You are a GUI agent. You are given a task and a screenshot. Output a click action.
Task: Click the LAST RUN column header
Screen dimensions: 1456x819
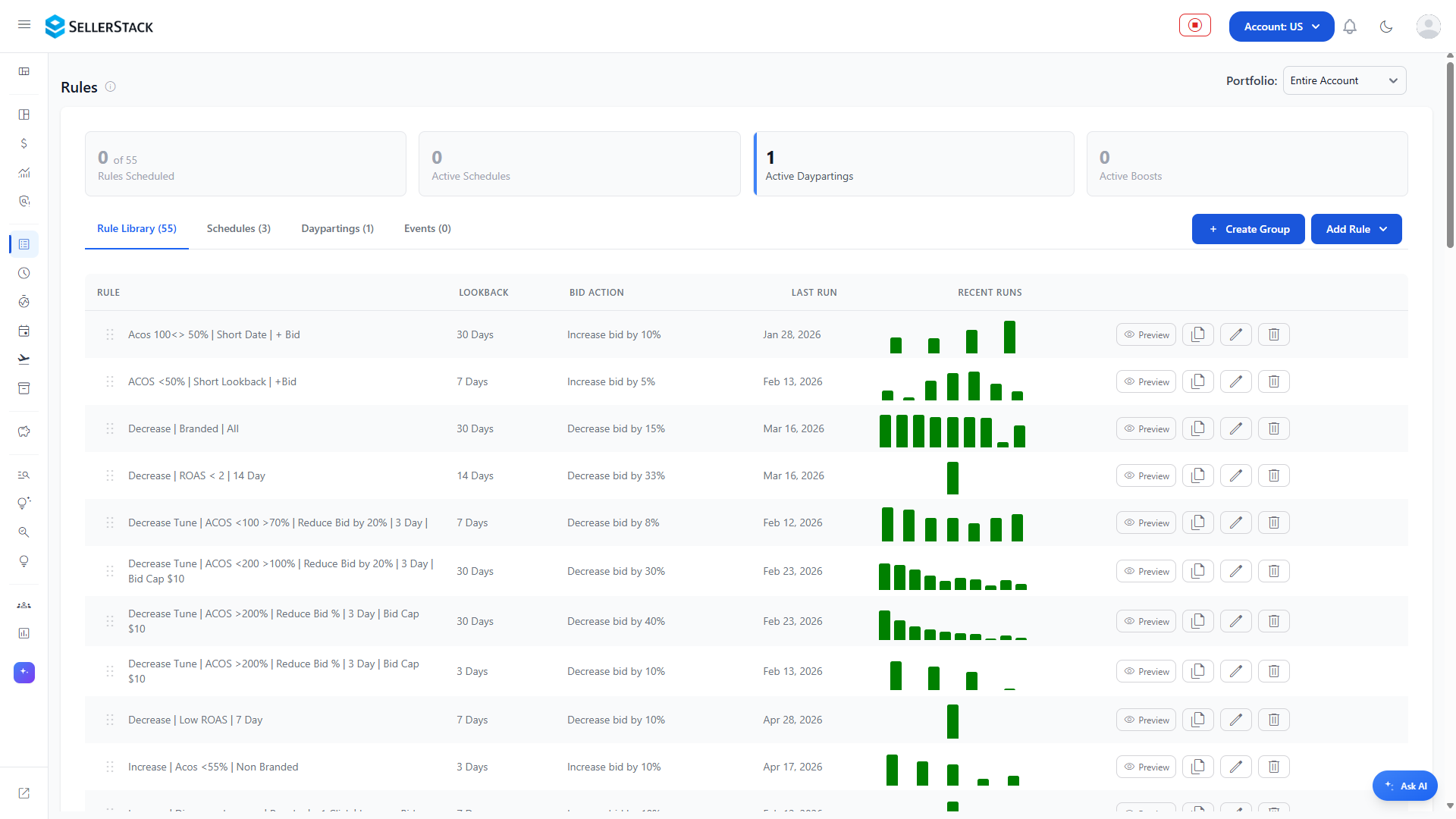pyautogui.click(x=814, y=292)
